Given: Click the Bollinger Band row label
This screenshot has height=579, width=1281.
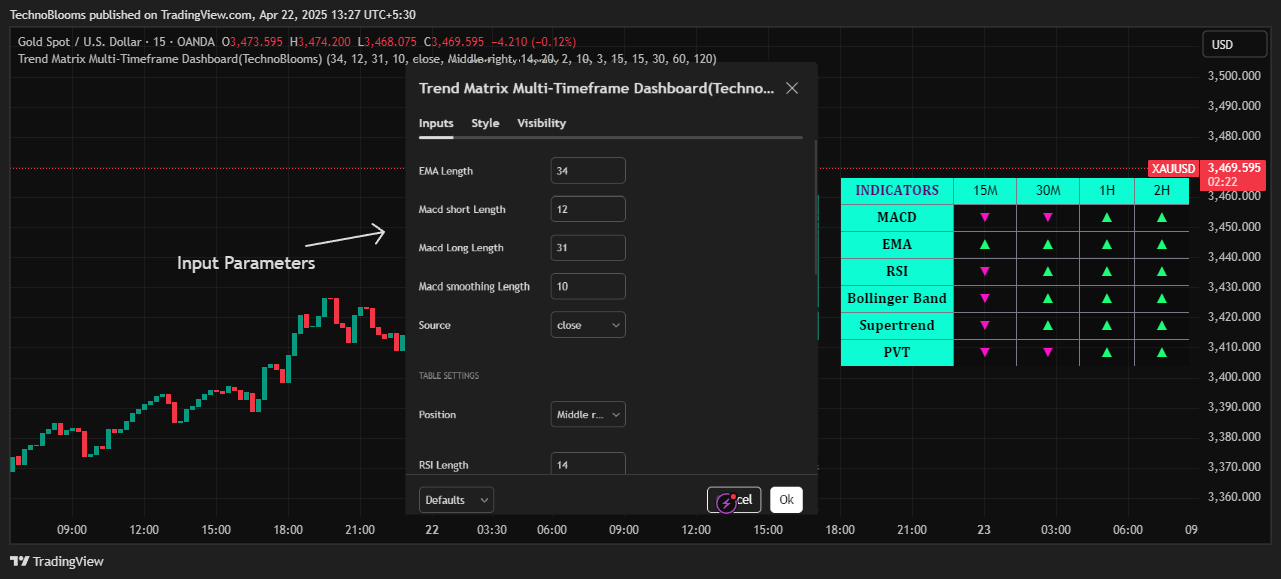Looking at the screenshot, I should pyautogui.click(x=897, y=298).
